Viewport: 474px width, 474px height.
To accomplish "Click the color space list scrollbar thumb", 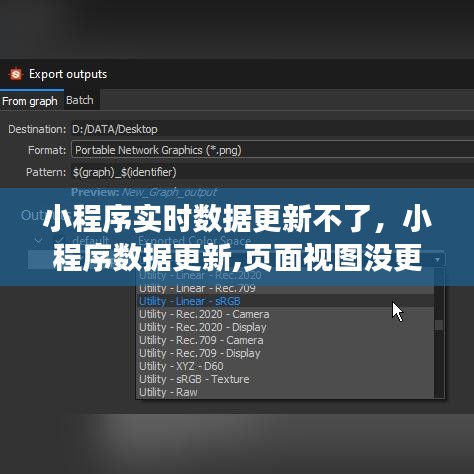I will (439, 325).
